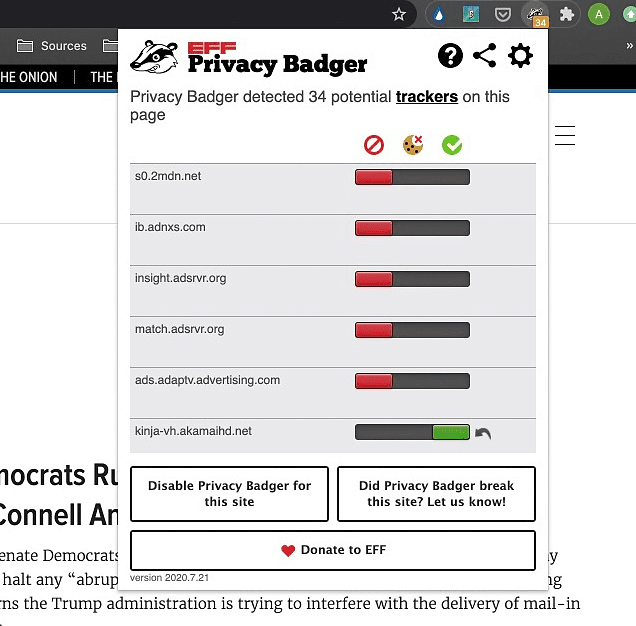This screenshot has height=626, width=636.
Task: Click the Donate to EFF button
Action: click(x=333, y=550)
